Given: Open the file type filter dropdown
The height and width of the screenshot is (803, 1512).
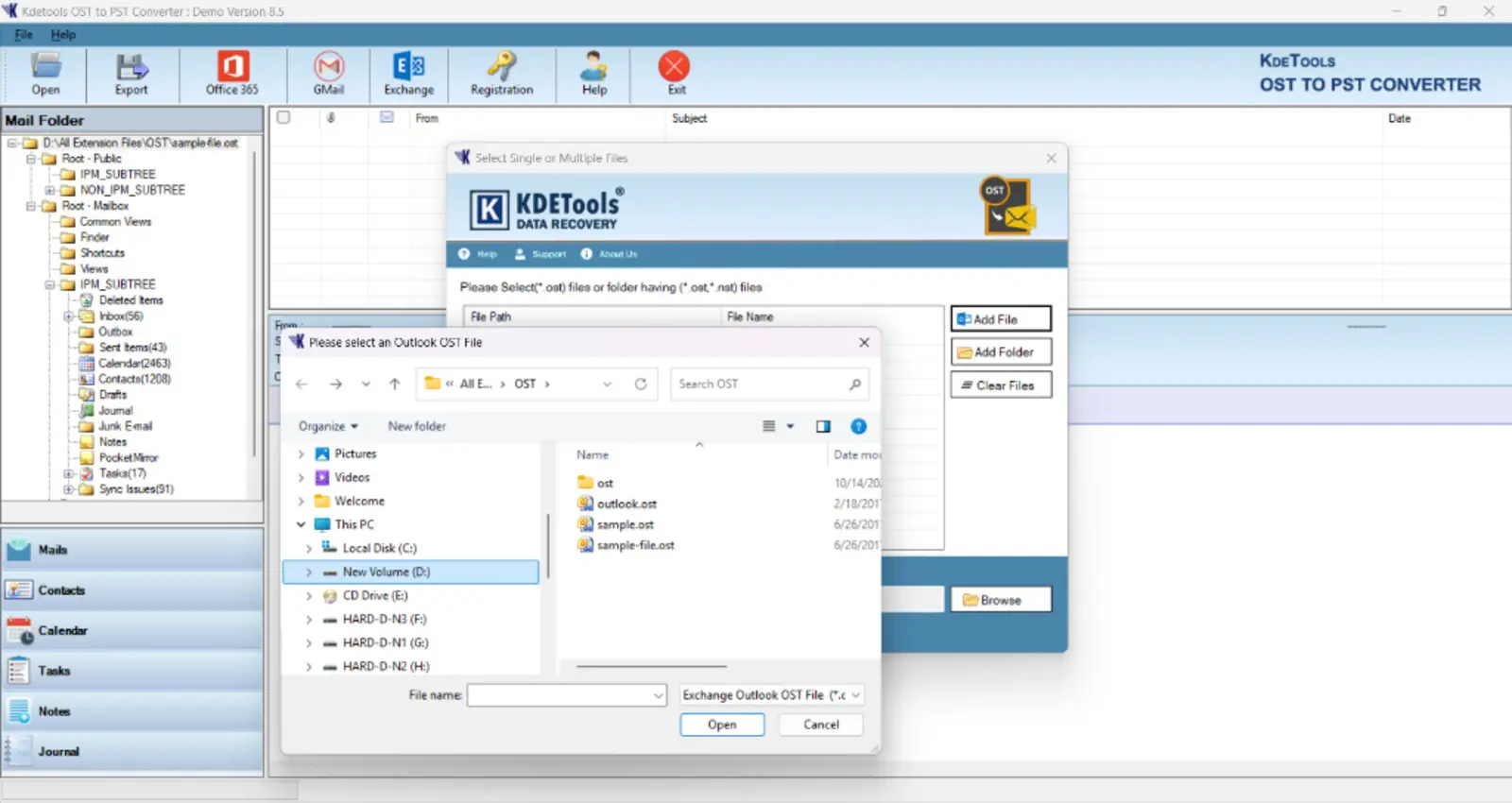Looking at the screenshot, I should [x=771, y=695].
